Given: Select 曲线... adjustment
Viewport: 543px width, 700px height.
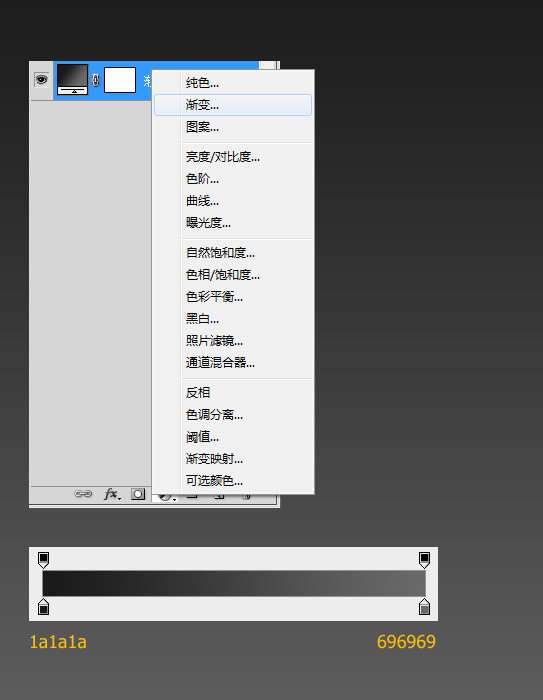Looking at the screenshot, I should click(x=233, y=201).
